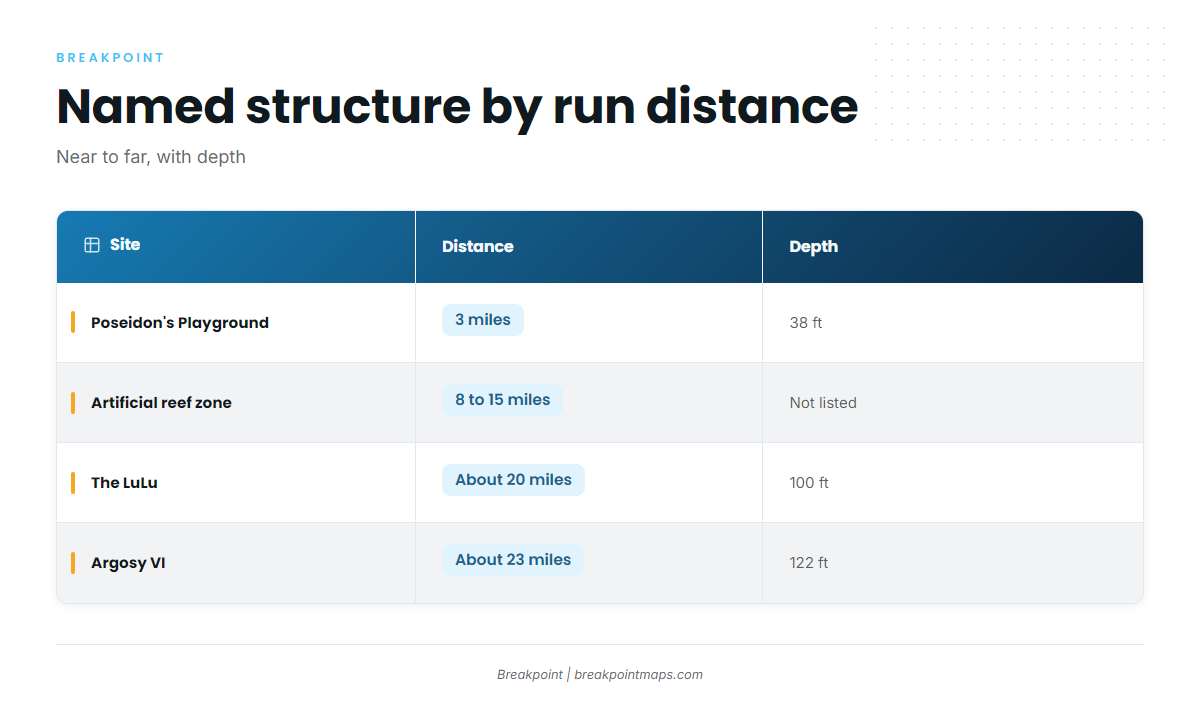1200x708 pixels.
Task: Click the table grid icon beside Site
Action: coord(92,245)
